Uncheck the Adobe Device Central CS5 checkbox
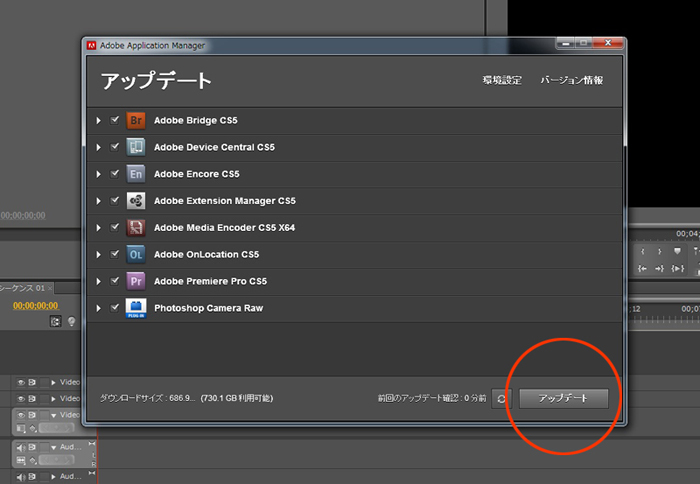 [115, 146]
